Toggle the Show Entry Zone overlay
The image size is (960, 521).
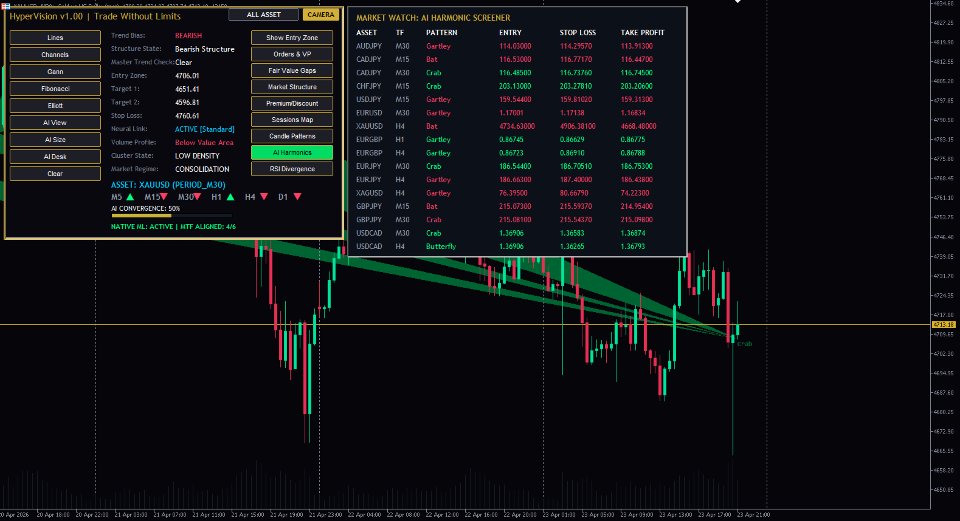(x=292, y=37)
